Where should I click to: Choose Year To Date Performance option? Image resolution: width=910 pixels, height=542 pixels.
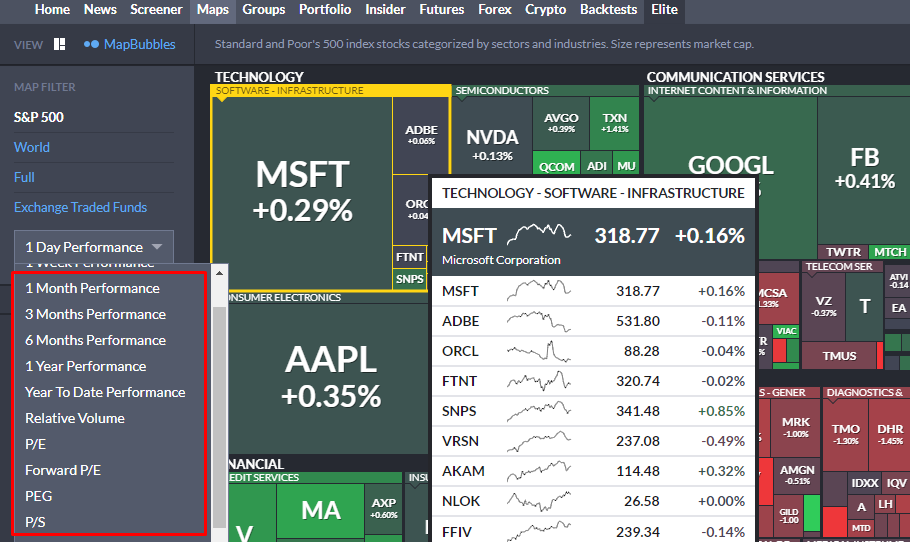pos(105,392)
